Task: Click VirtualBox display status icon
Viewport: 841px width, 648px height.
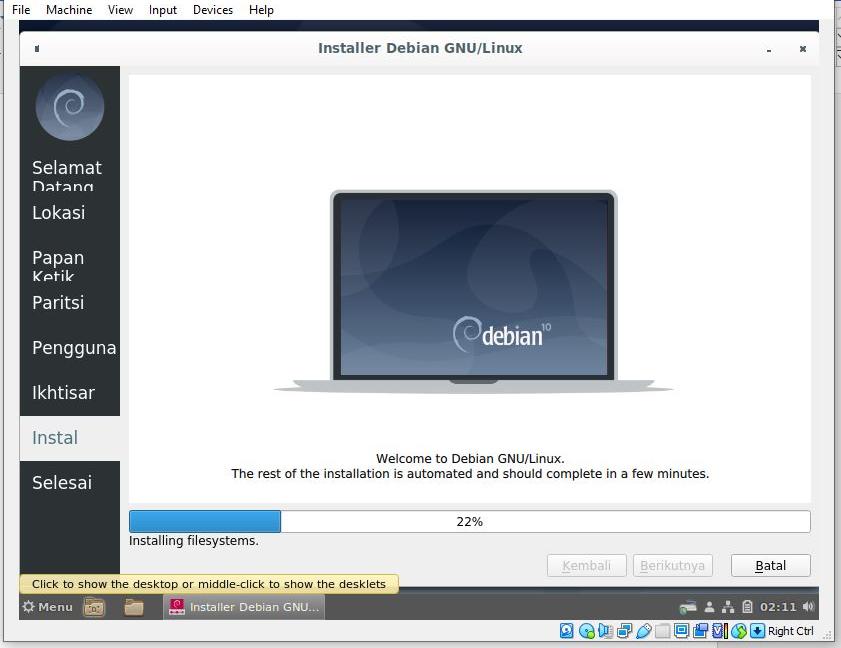Action: tap(682, 631)
